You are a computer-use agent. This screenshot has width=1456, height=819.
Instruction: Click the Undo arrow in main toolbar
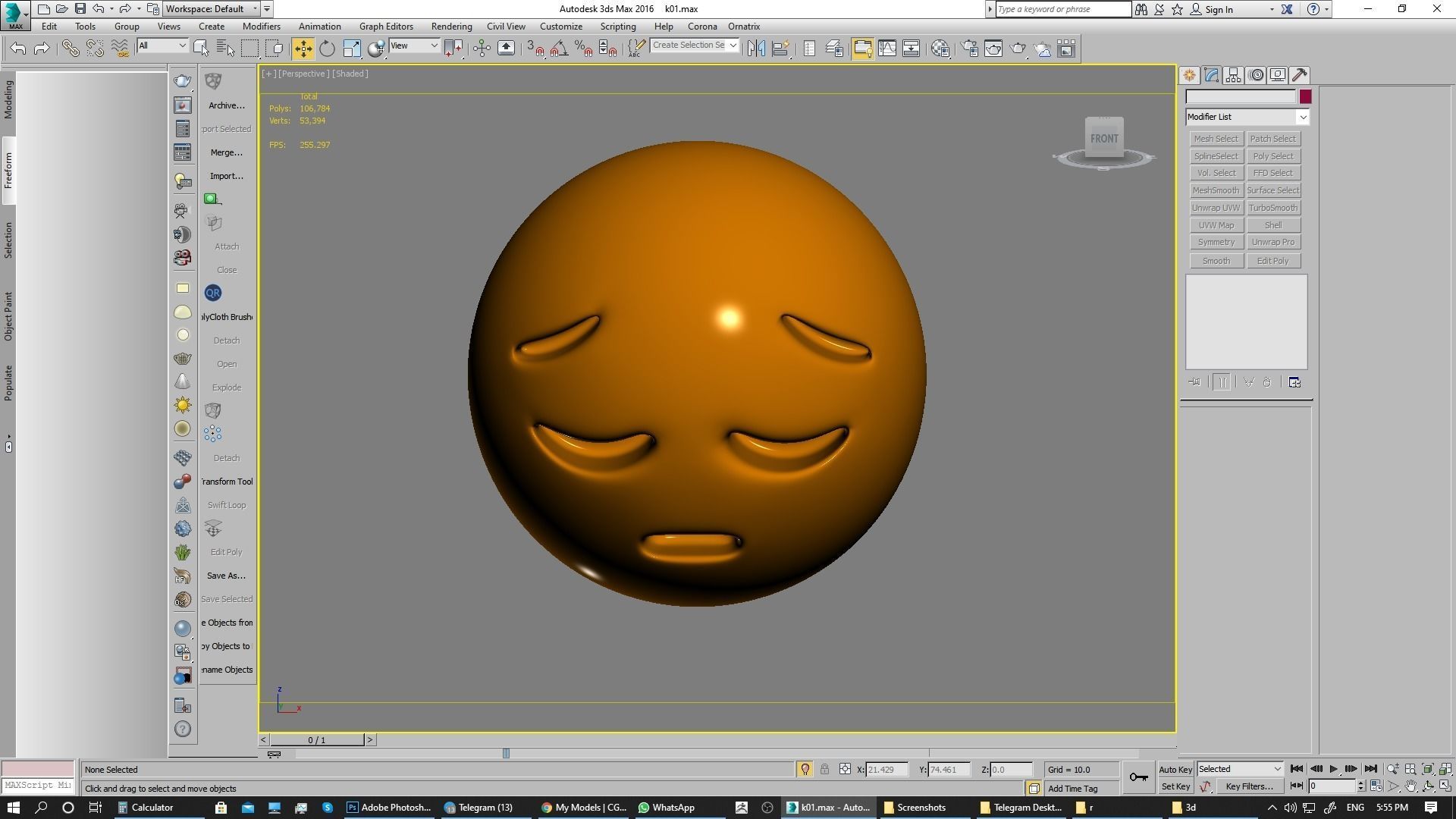coord(18,49)
